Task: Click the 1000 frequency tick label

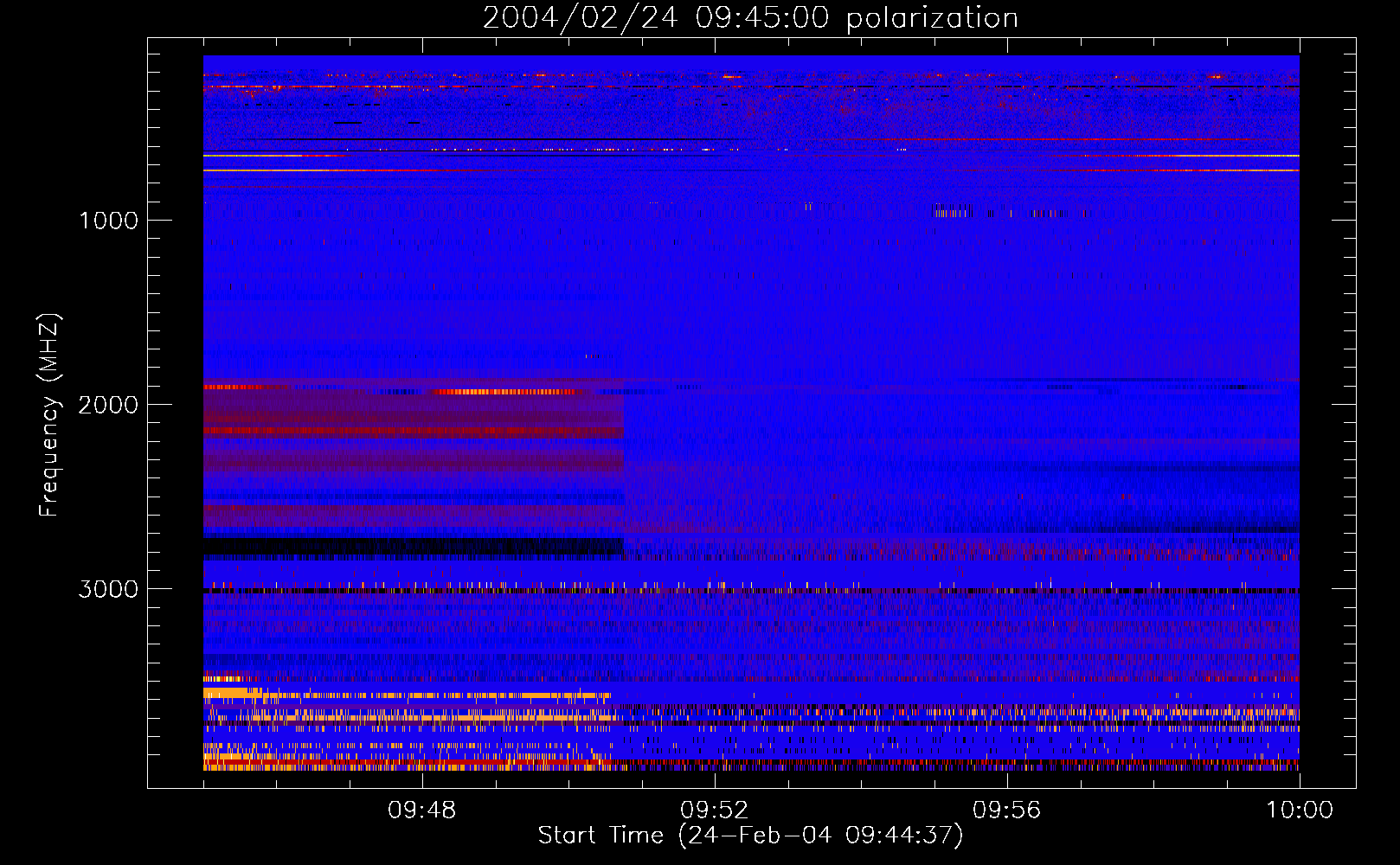Action: point(108,221)
